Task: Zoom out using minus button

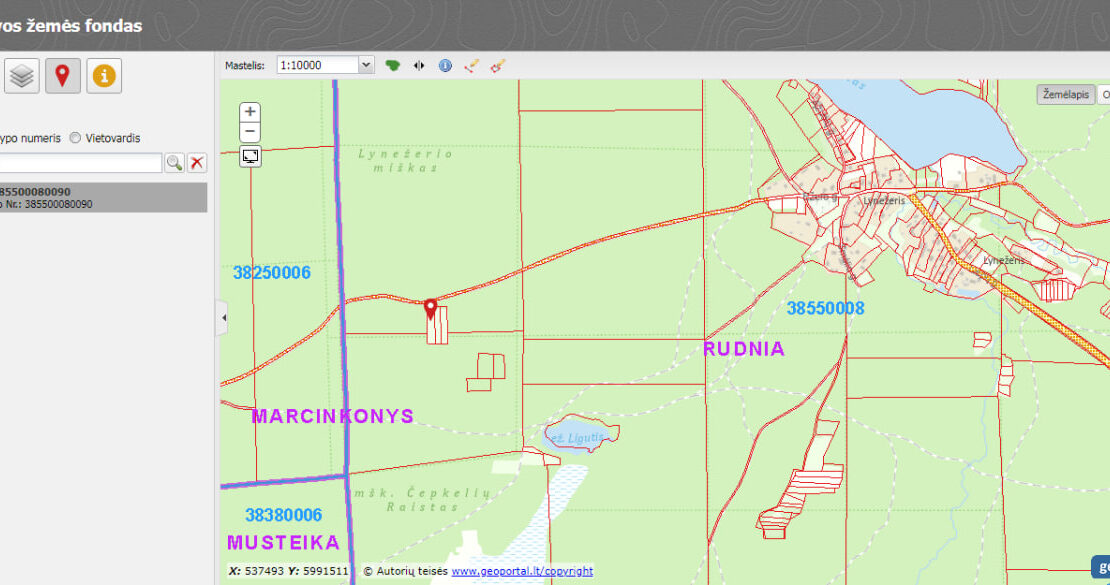Action: [251, 132]
